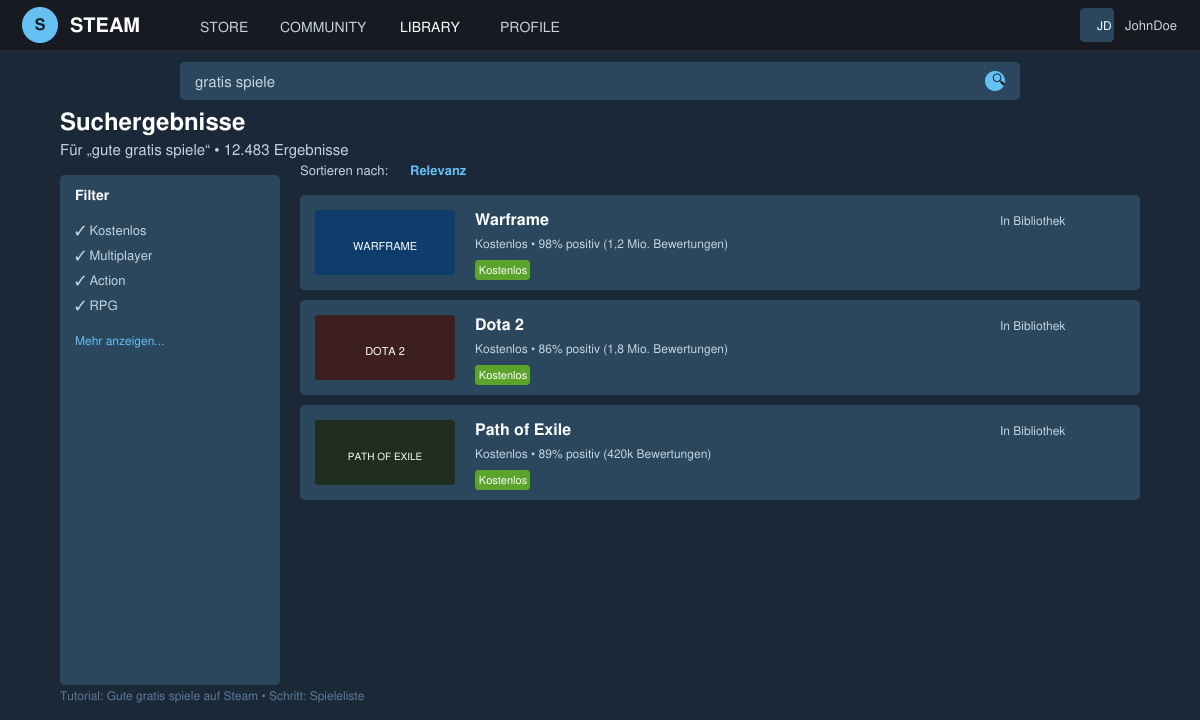
Task: Click the STEAM wordmark text
Action: point(105,26)
